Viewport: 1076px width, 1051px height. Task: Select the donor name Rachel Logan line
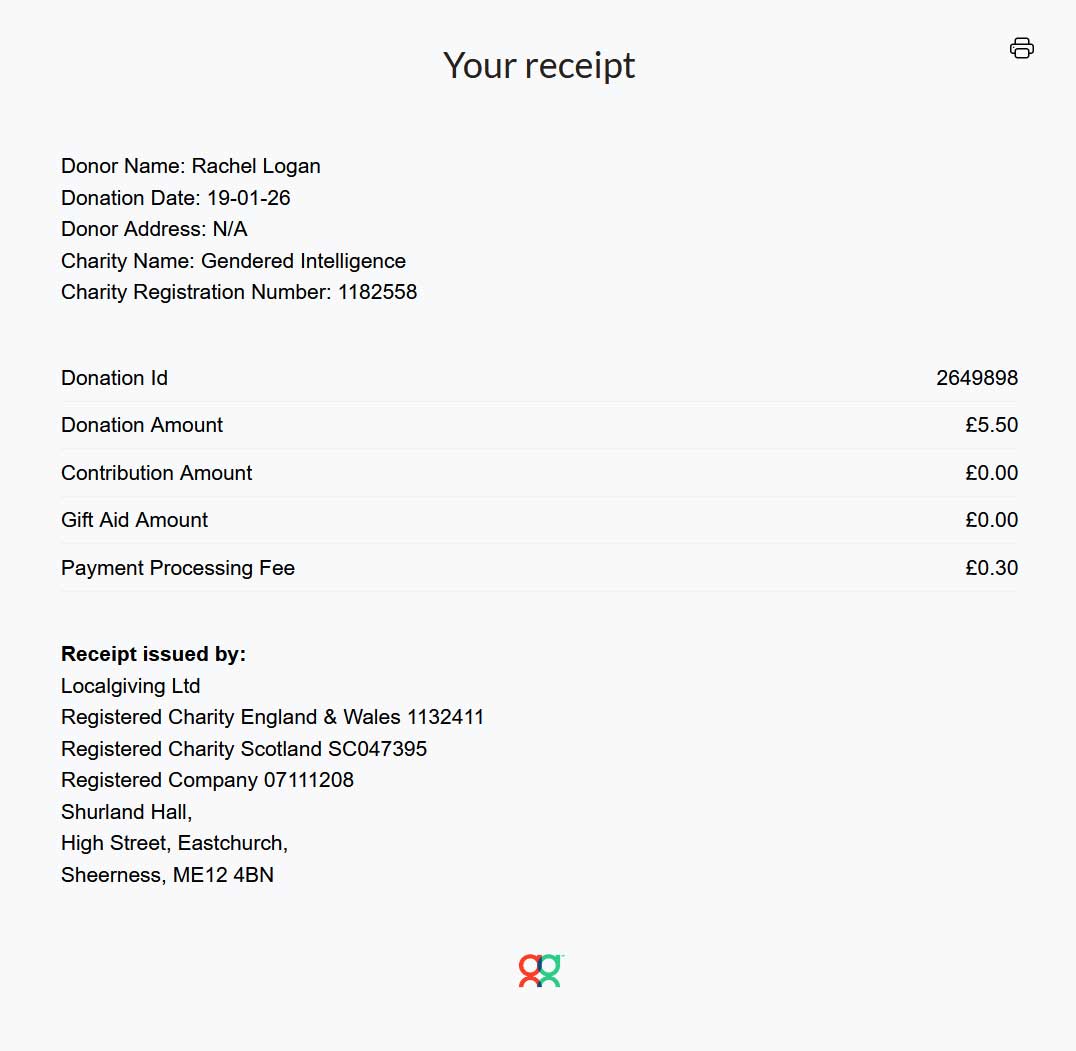(191, 166)
